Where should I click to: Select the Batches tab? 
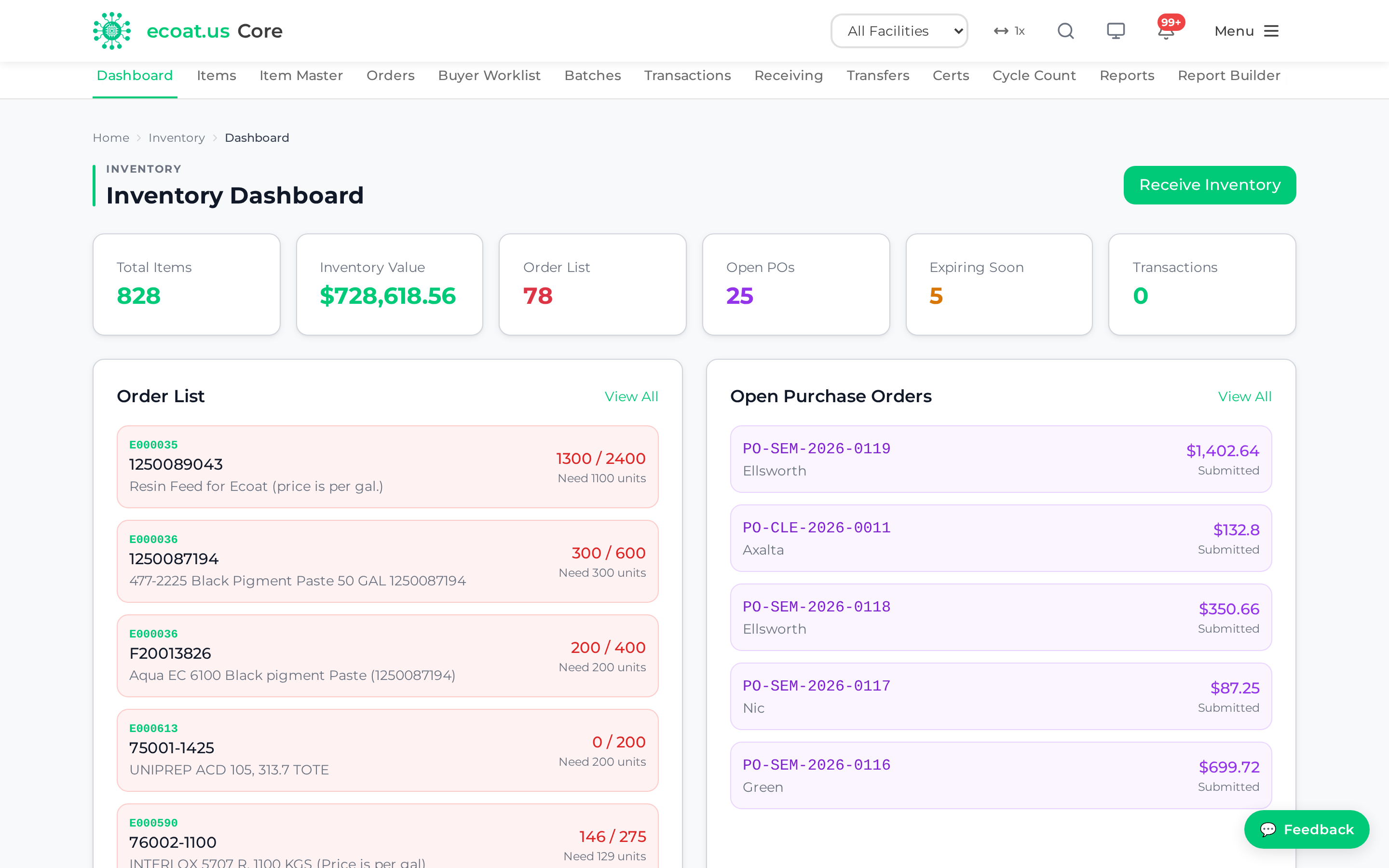pyautogui.click(x=592, y=76)
